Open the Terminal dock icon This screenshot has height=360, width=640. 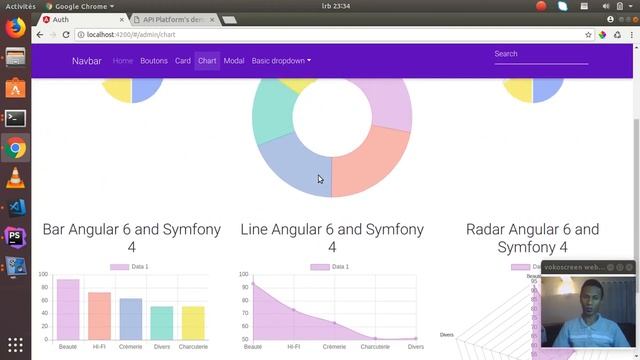tap(16, 118)
